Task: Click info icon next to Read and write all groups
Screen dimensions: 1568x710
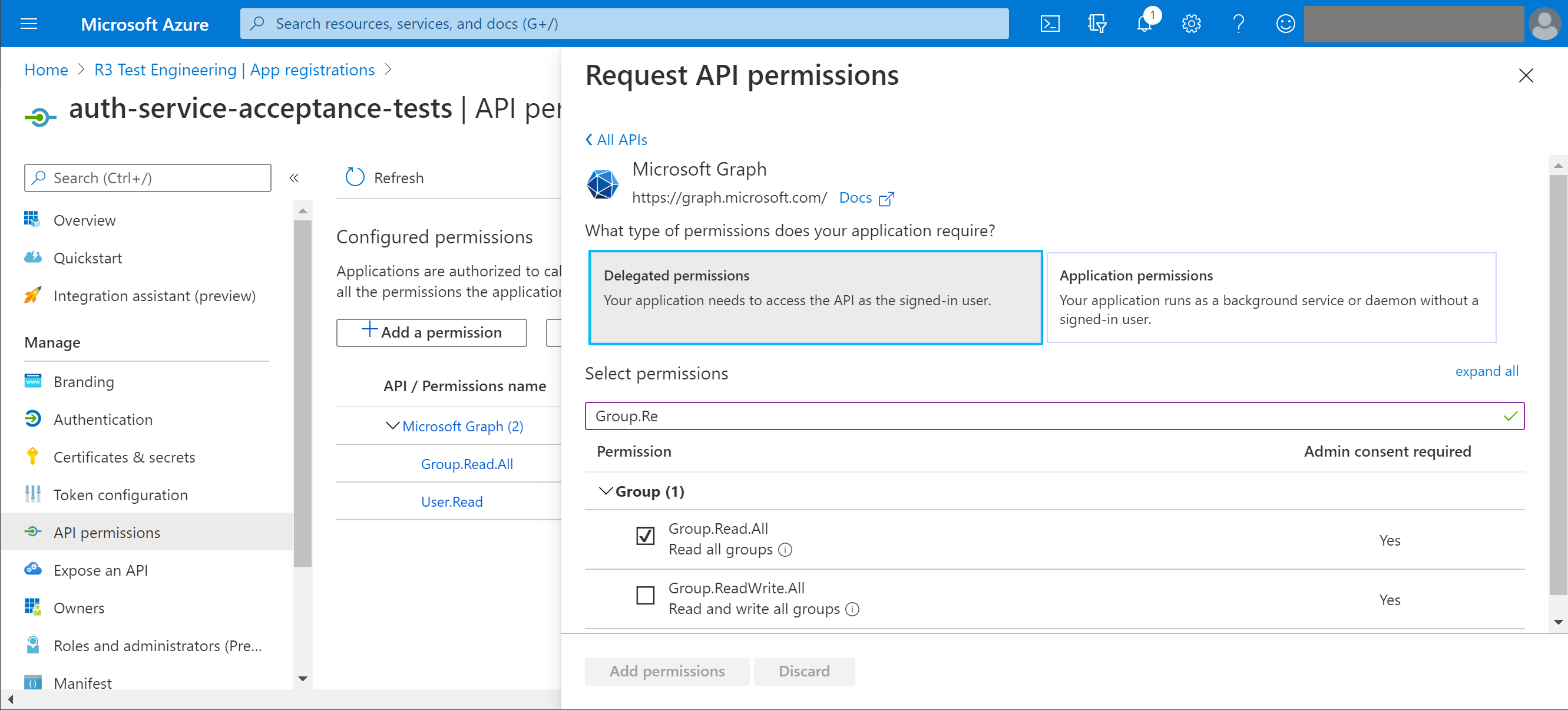Action: click(852, 609)
